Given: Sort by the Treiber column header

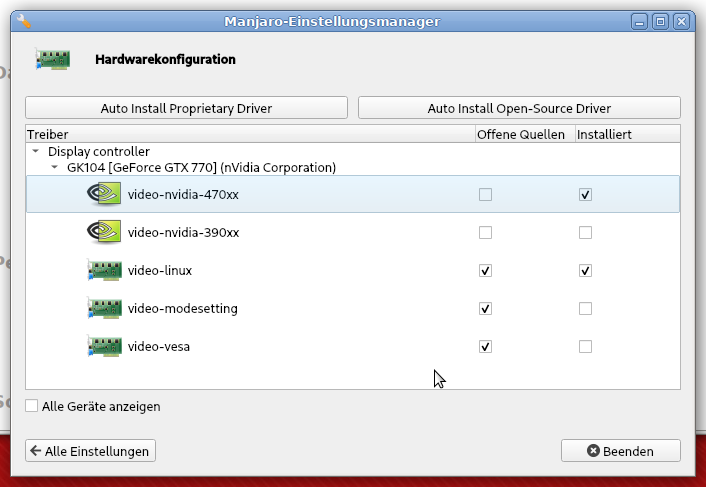Looking at the screenshot, I should (250, 134).
